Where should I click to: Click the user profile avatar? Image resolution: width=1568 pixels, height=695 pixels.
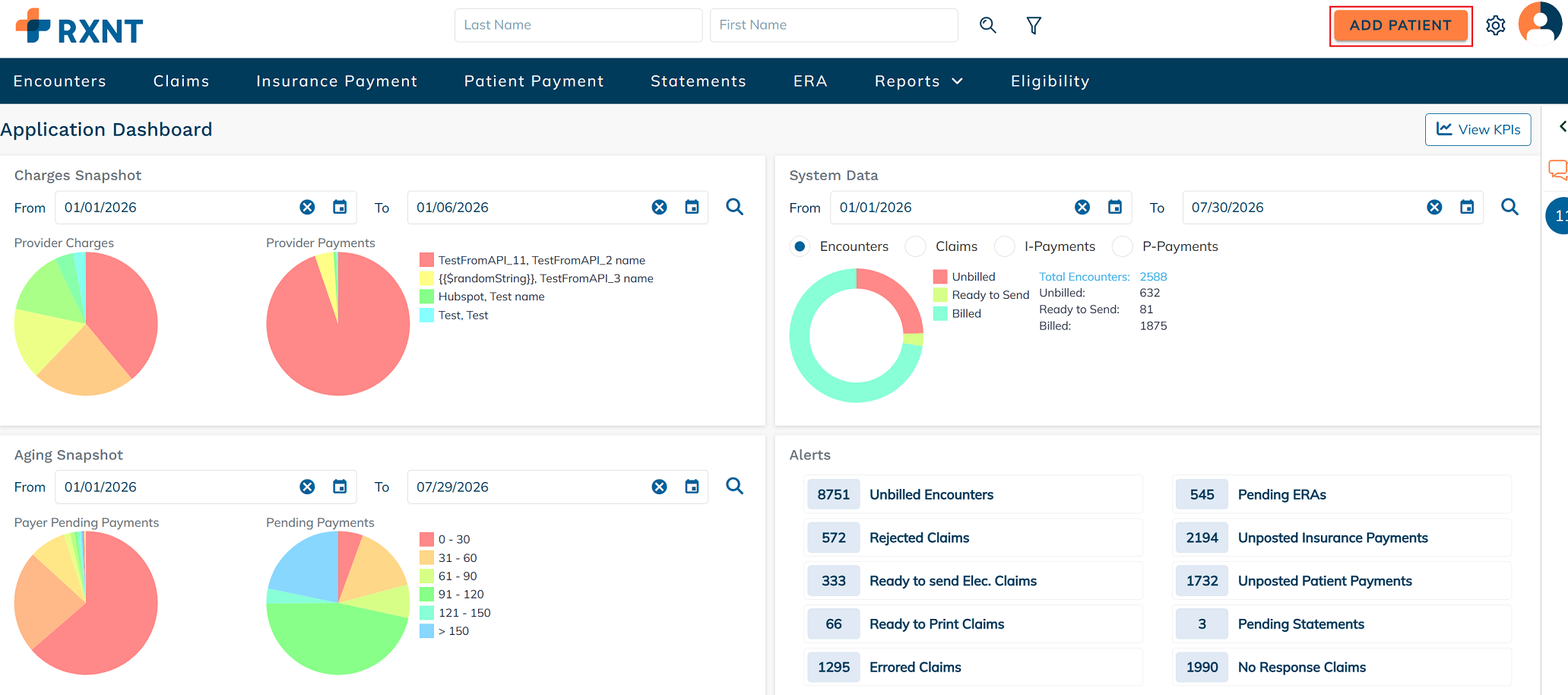coord(1541,24)
